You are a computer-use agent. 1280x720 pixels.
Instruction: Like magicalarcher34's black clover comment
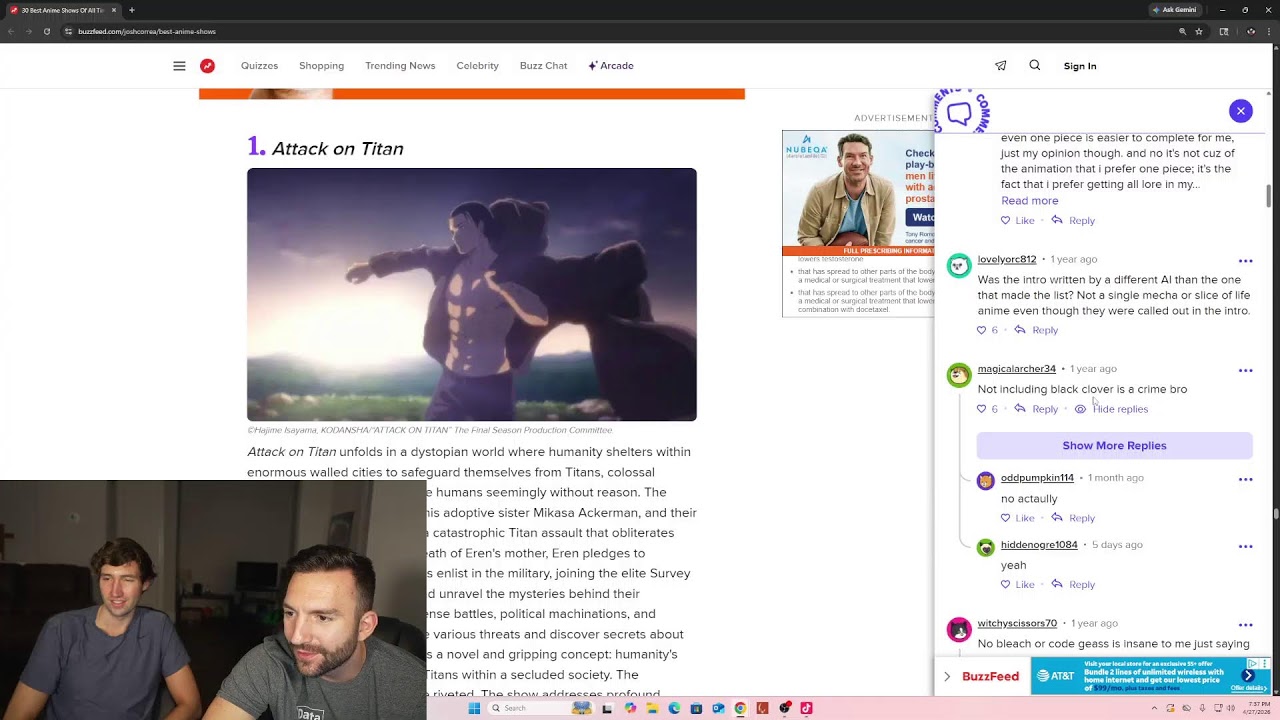pos(988,409)
